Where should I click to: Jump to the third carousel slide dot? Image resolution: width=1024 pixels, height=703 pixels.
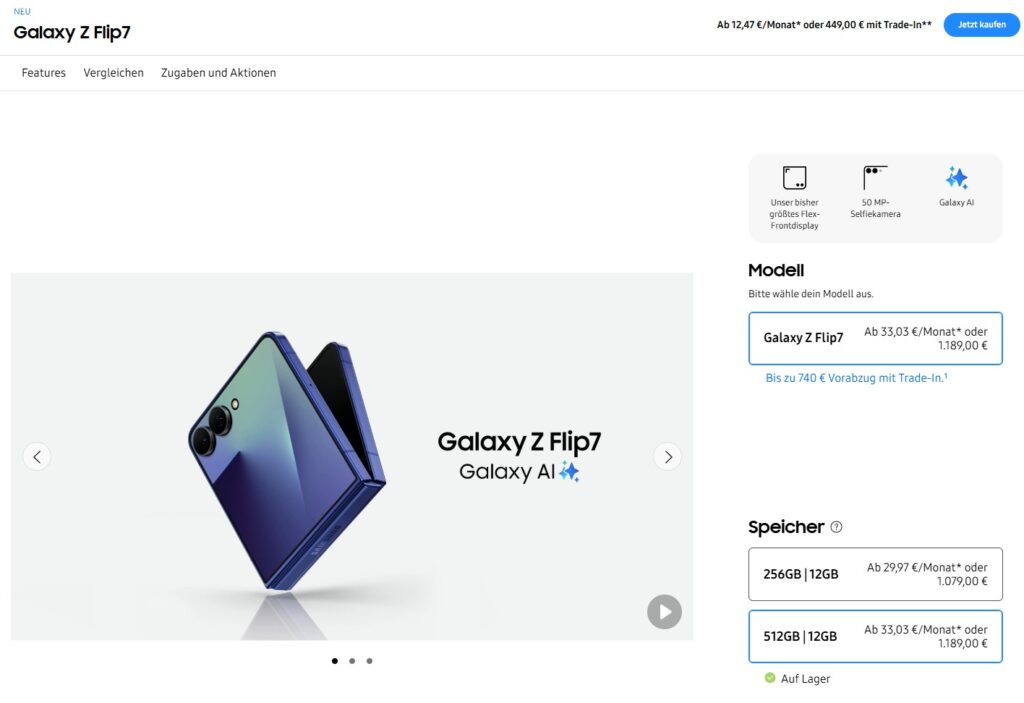click(369, 661)
